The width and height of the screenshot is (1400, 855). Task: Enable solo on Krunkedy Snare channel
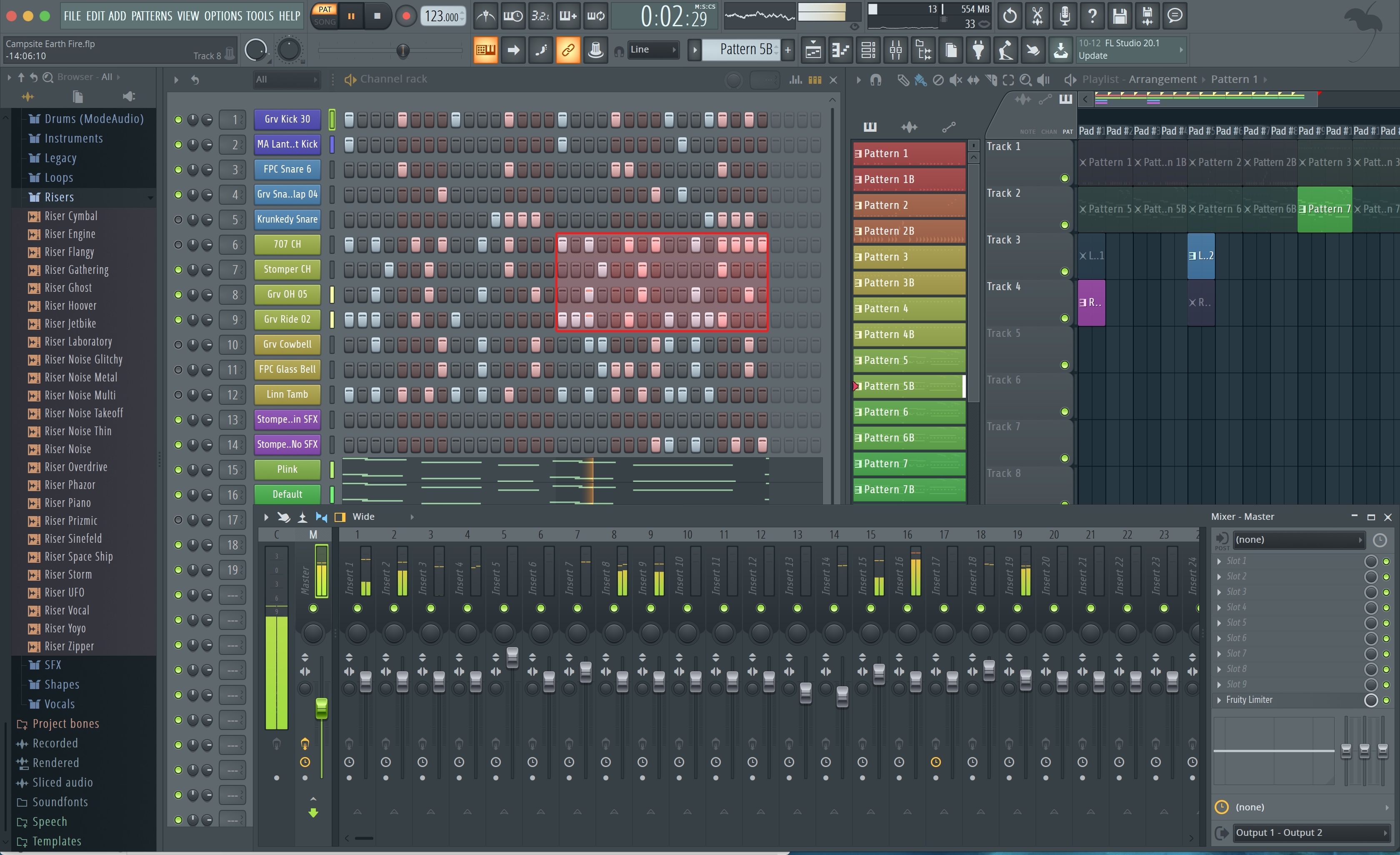tap(181, 219)
